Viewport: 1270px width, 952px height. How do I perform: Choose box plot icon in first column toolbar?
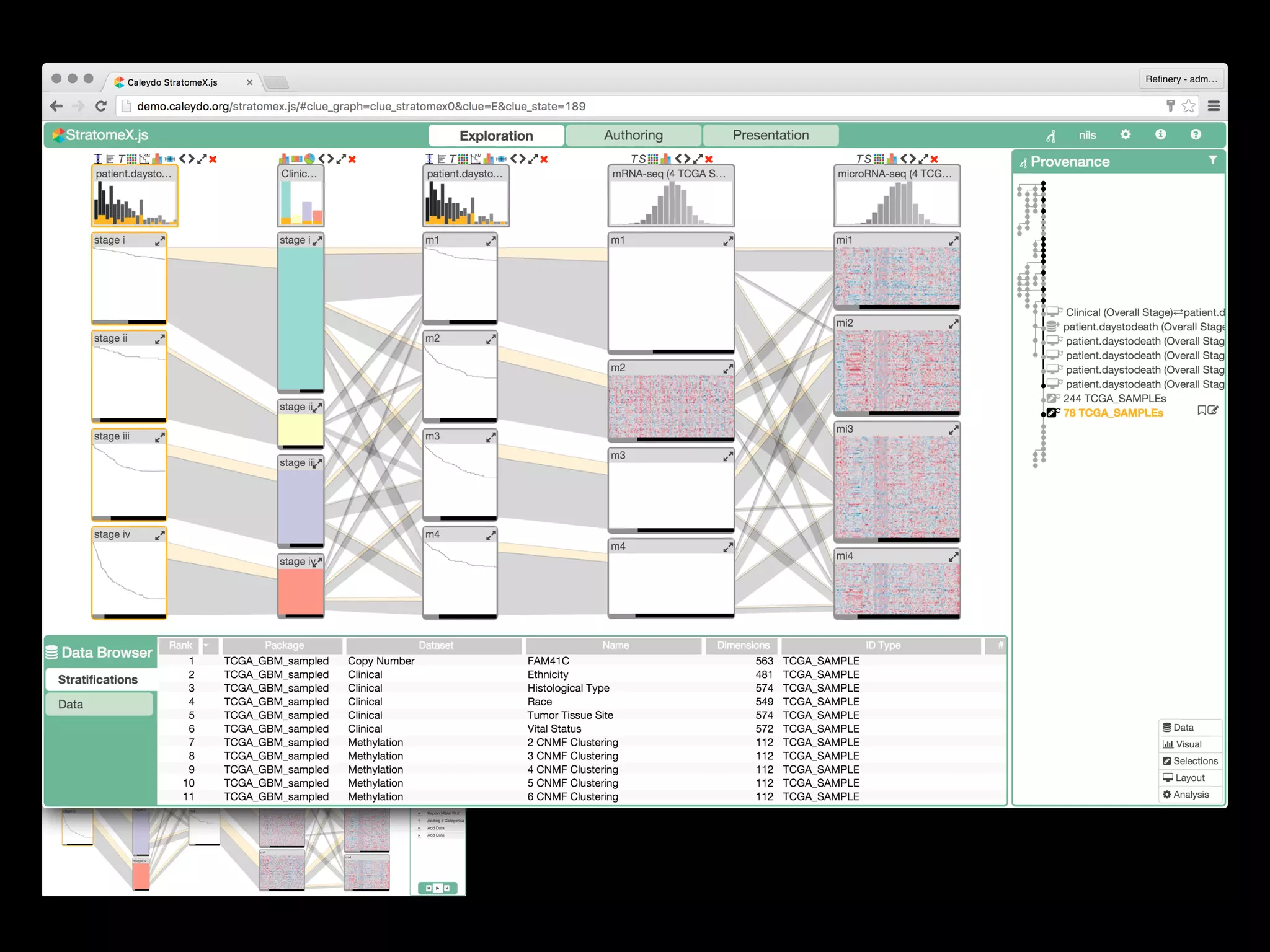point(170,159)
